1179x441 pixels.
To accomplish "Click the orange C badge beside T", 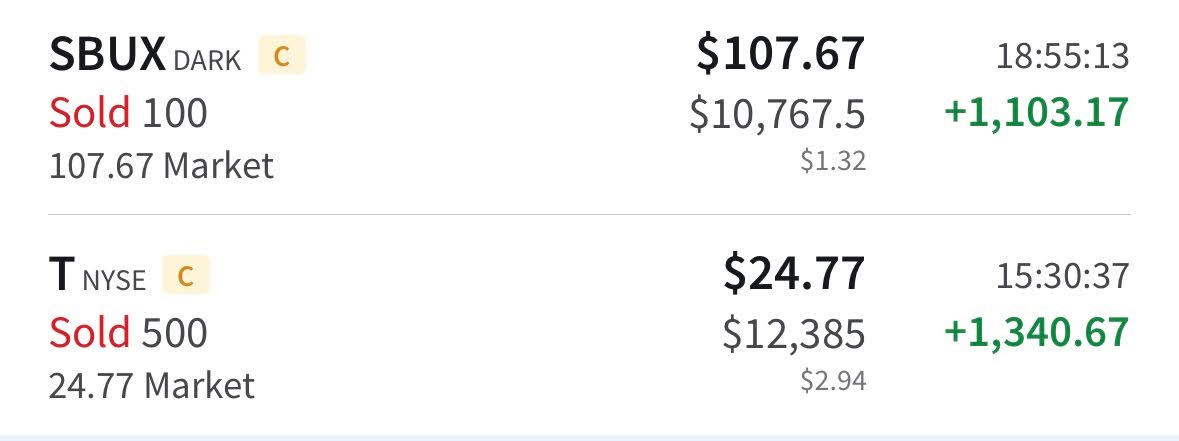I will tap(186, 275).
